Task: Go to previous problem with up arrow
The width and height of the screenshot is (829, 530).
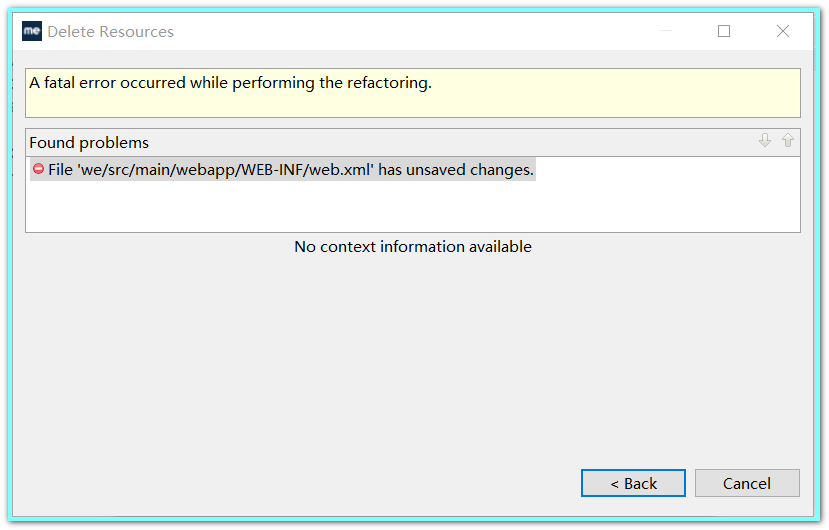Action: tap(788, 141)
